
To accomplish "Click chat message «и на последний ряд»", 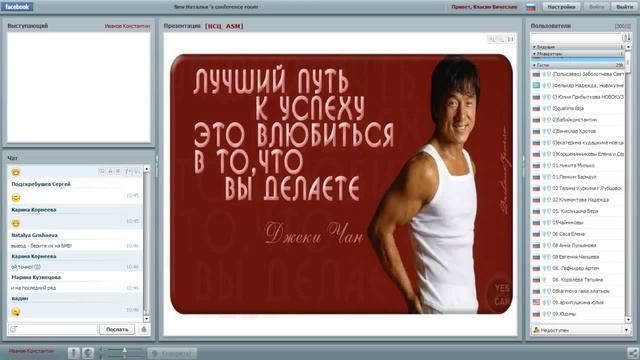I will (33, 288).
